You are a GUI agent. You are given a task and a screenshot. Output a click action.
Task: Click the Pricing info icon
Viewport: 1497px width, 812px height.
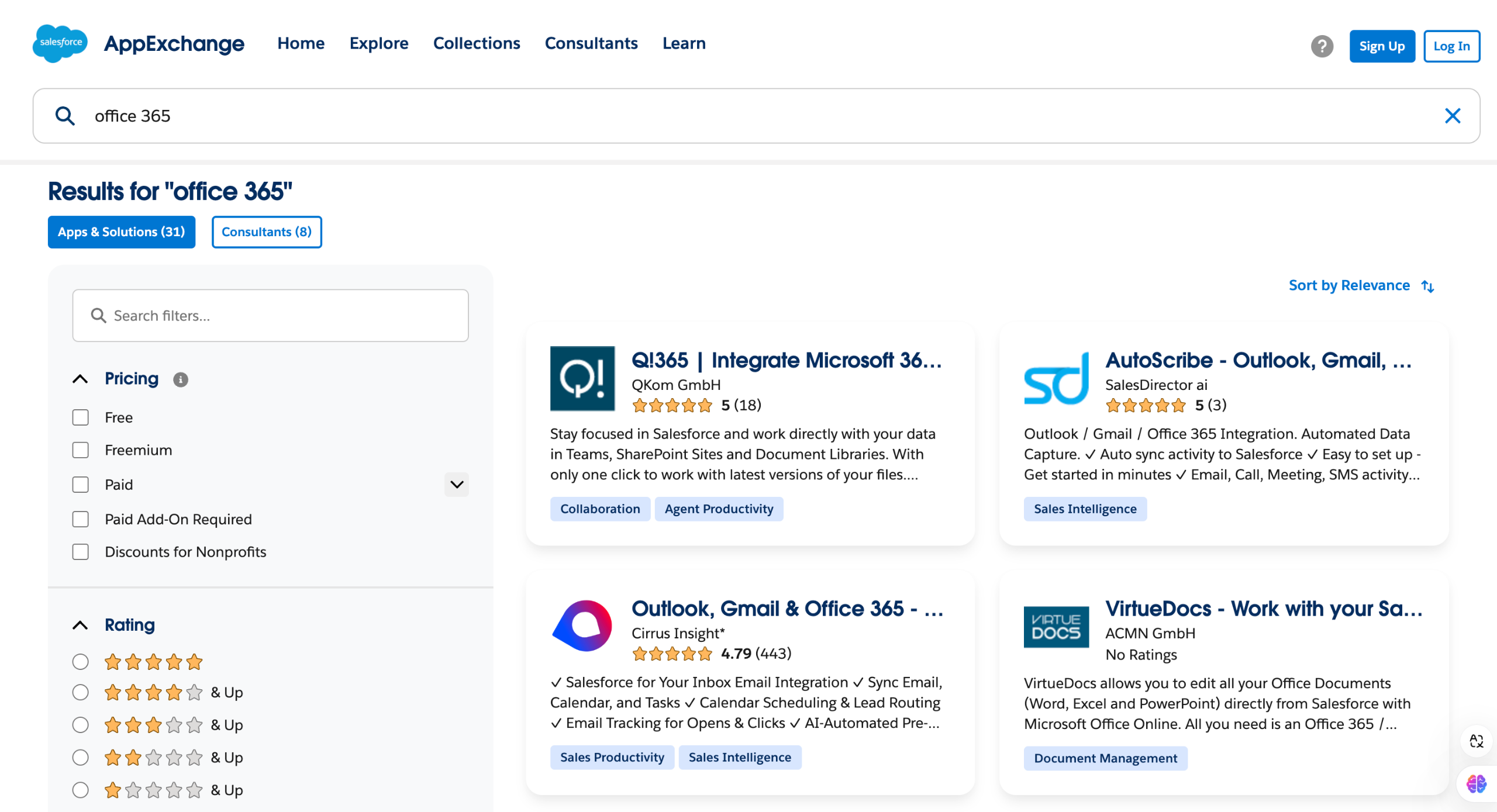(x=180, y=379)
